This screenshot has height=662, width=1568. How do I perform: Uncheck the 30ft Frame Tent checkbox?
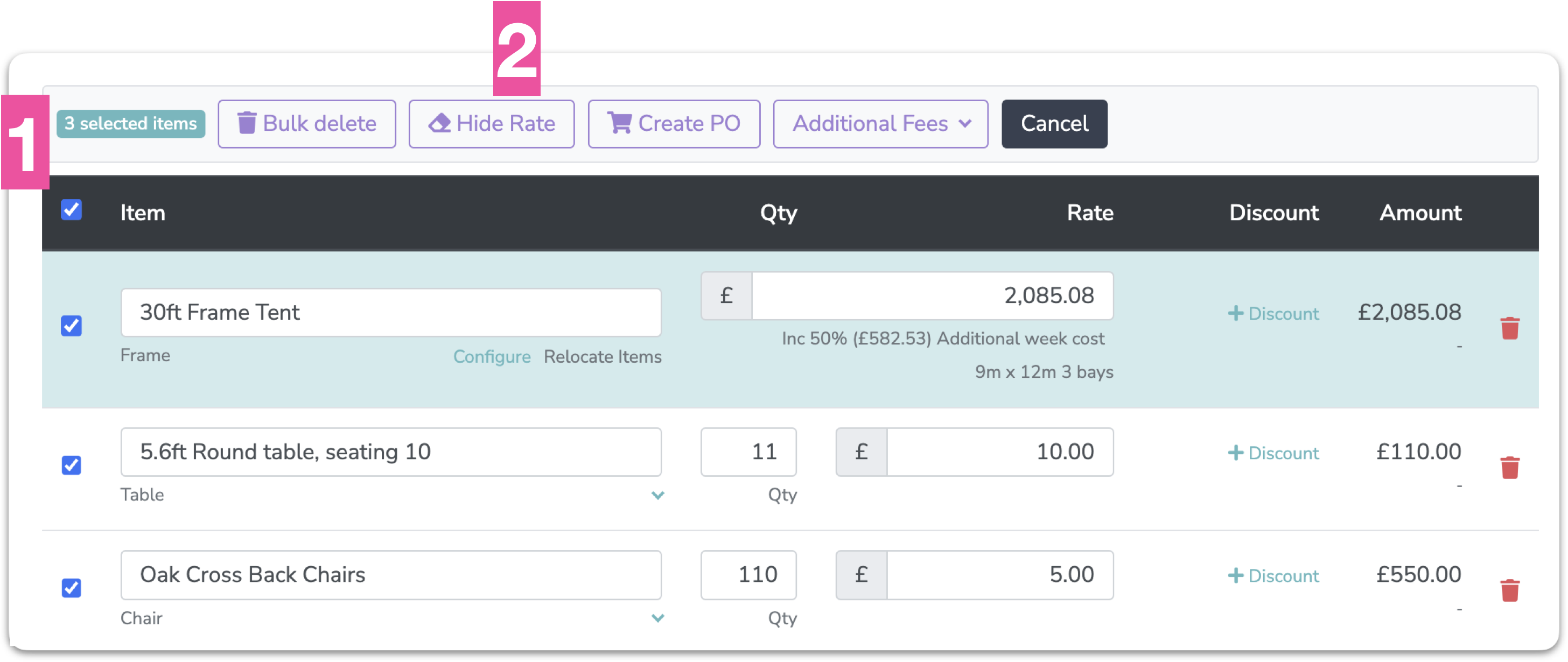tap(71, 326)
